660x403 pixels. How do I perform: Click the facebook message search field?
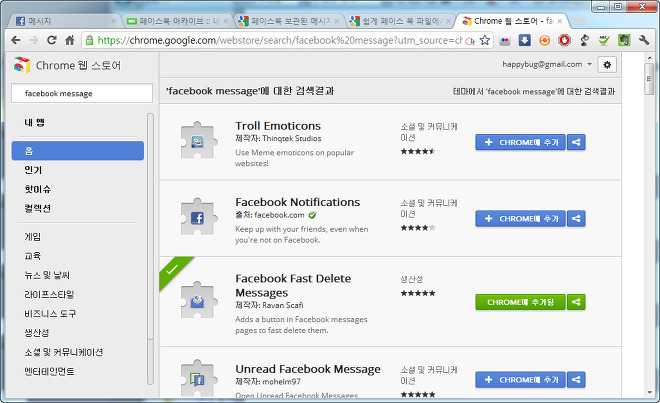tap(82, 93)
